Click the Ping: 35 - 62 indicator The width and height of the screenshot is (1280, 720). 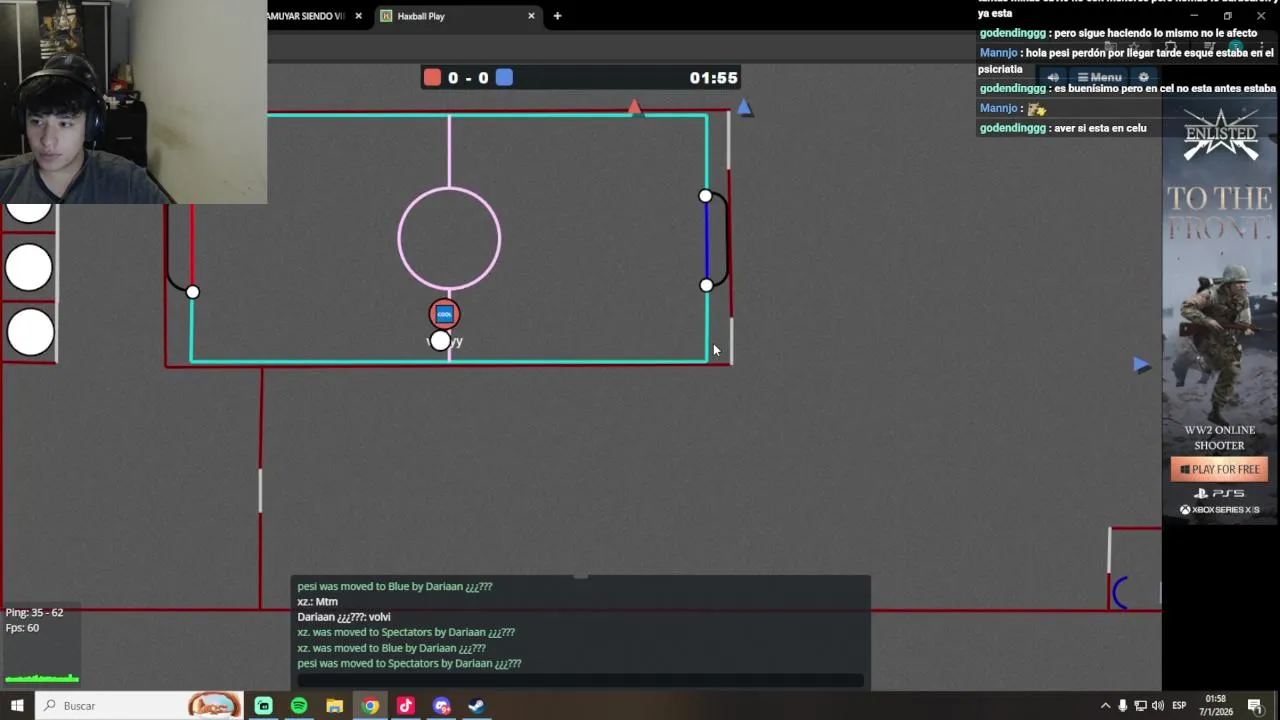point(34,612)
